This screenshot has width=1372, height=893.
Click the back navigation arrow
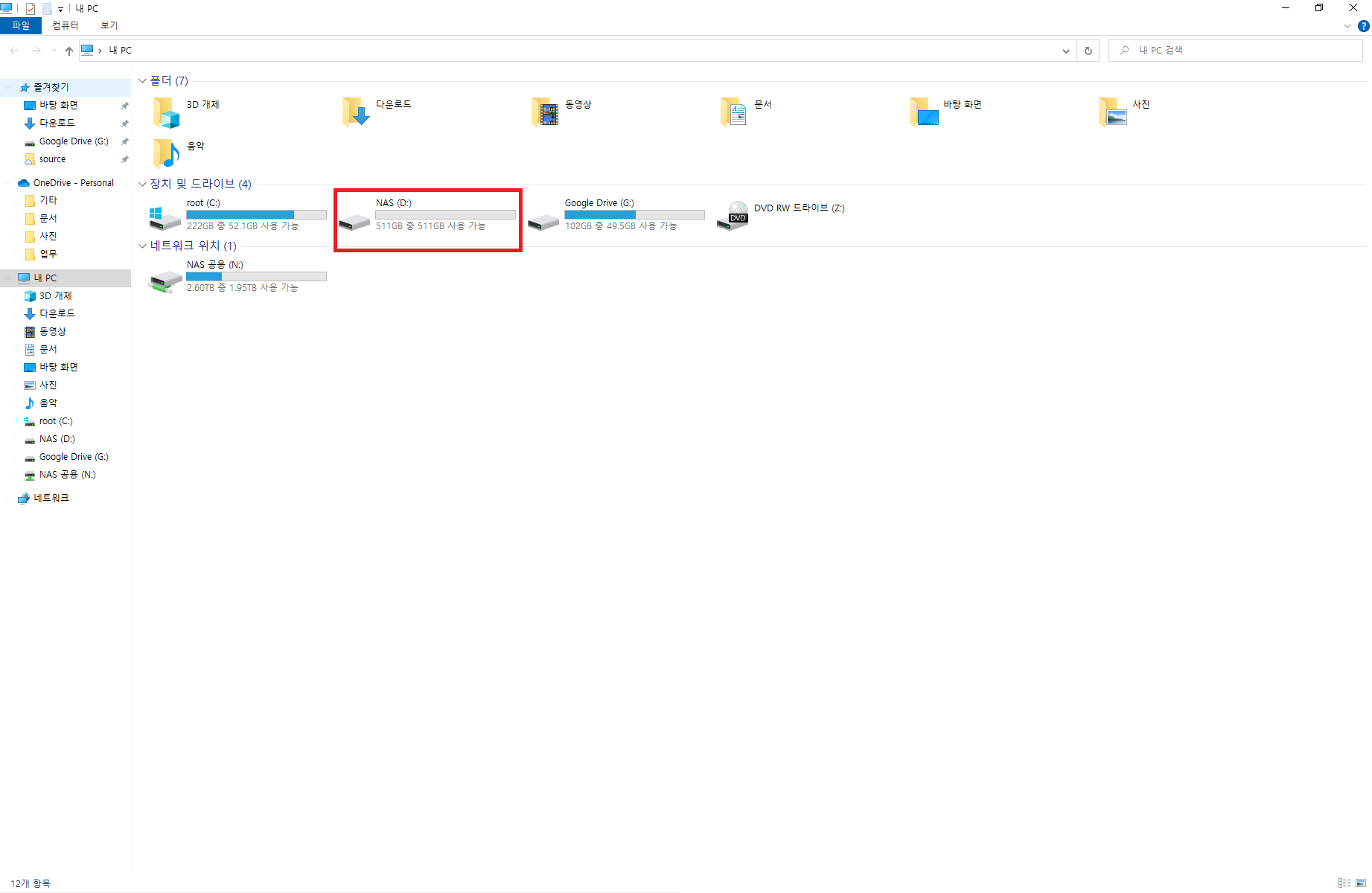(x=15, y=51)
